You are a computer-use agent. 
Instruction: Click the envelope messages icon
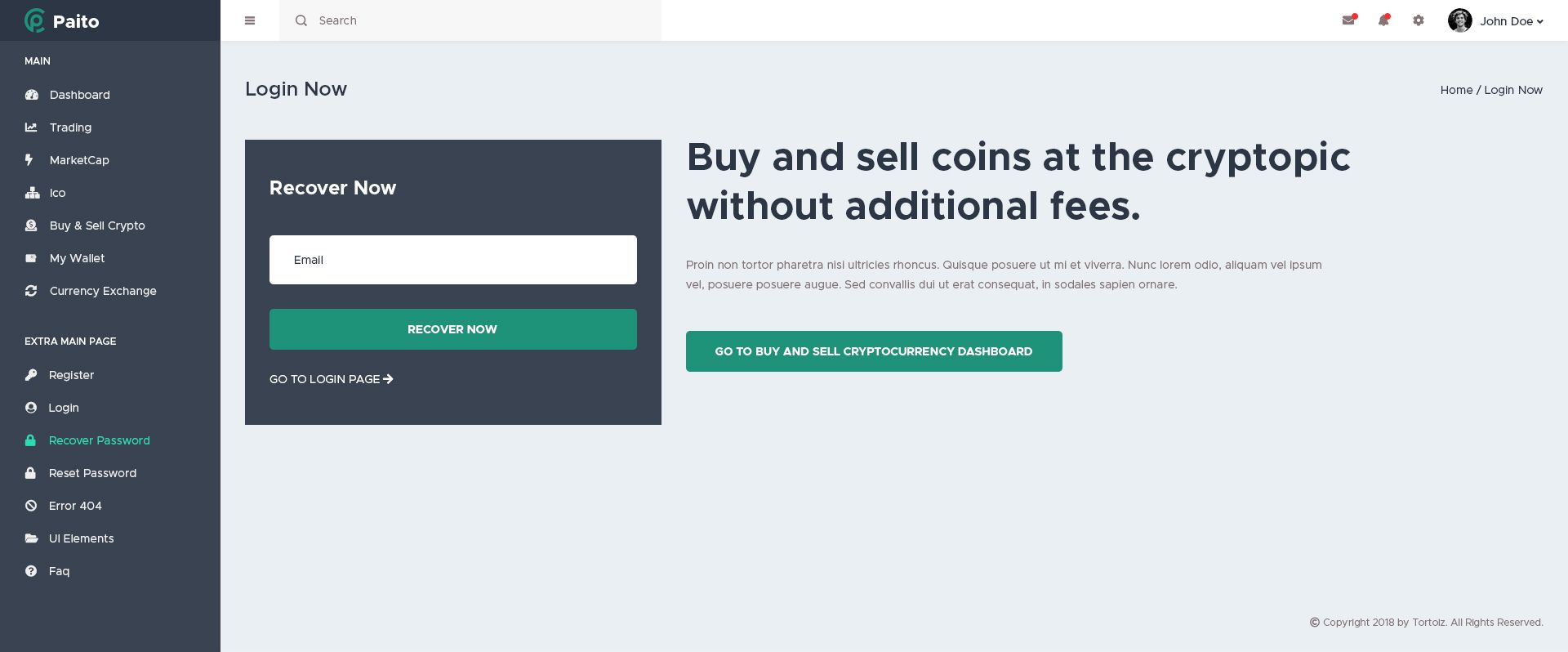click(1348, 20)
